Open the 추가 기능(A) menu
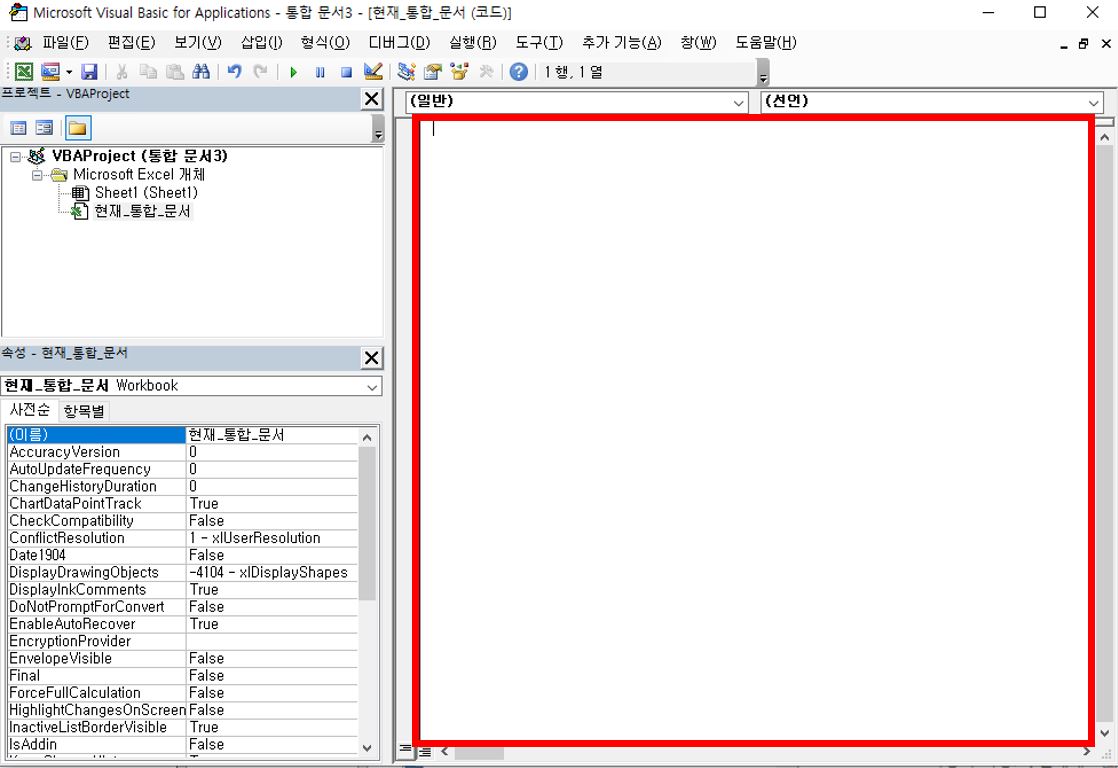 (622, 42)
